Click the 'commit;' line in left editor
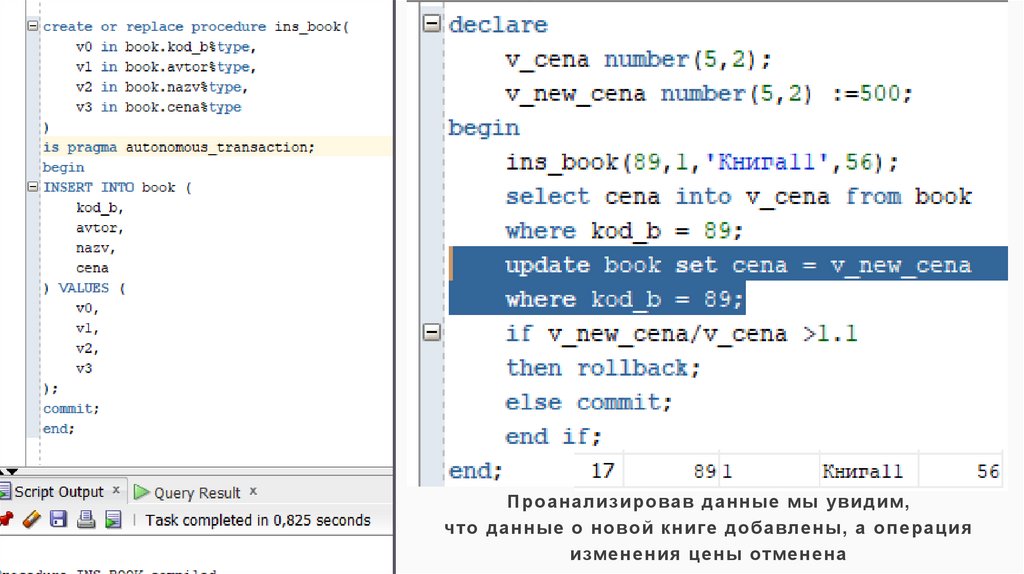Screen dimensions: 1024x574 click(x=71, y=408)
